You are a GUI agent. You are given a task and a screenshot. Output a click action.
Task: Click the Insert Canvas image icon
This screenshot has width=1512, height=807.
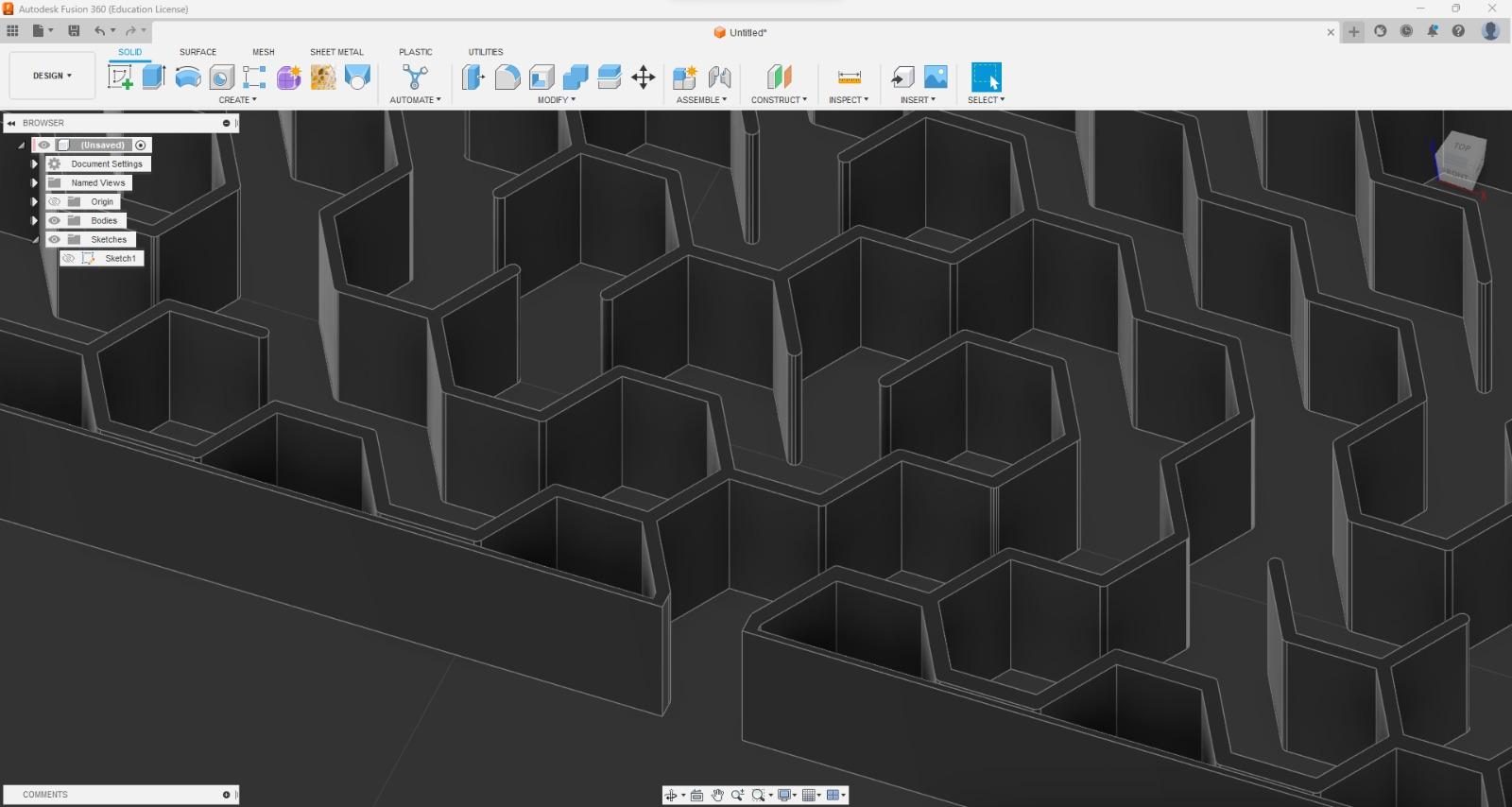(936, 77)
